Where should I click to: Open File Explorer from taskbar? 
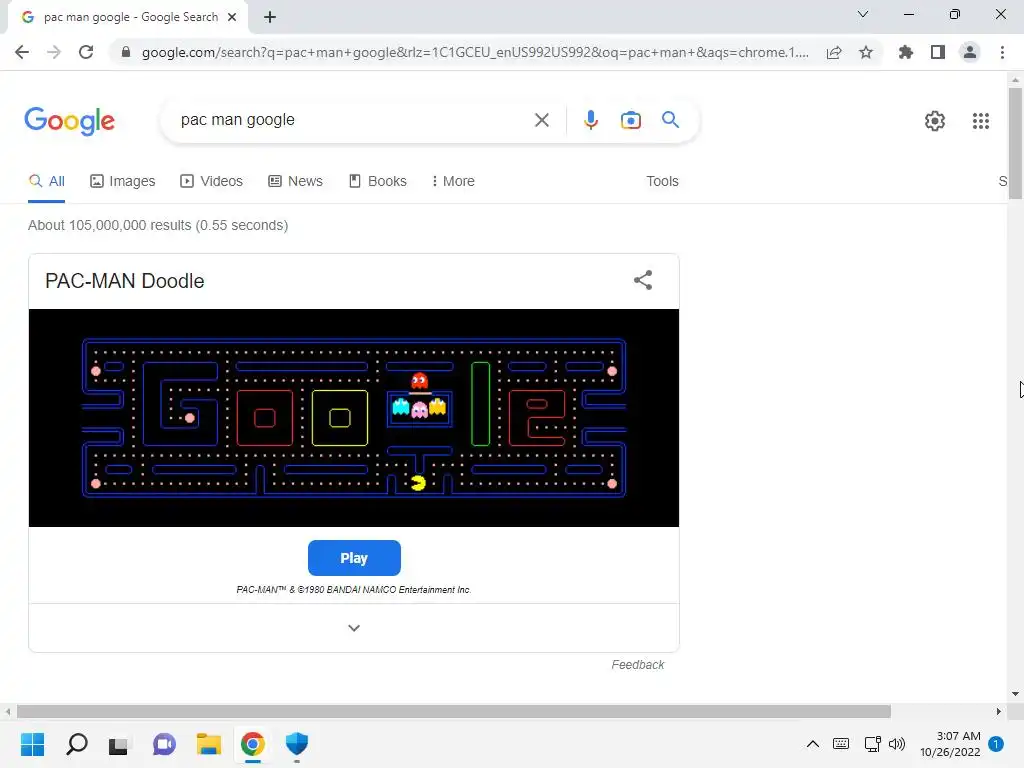click(209, 744)
